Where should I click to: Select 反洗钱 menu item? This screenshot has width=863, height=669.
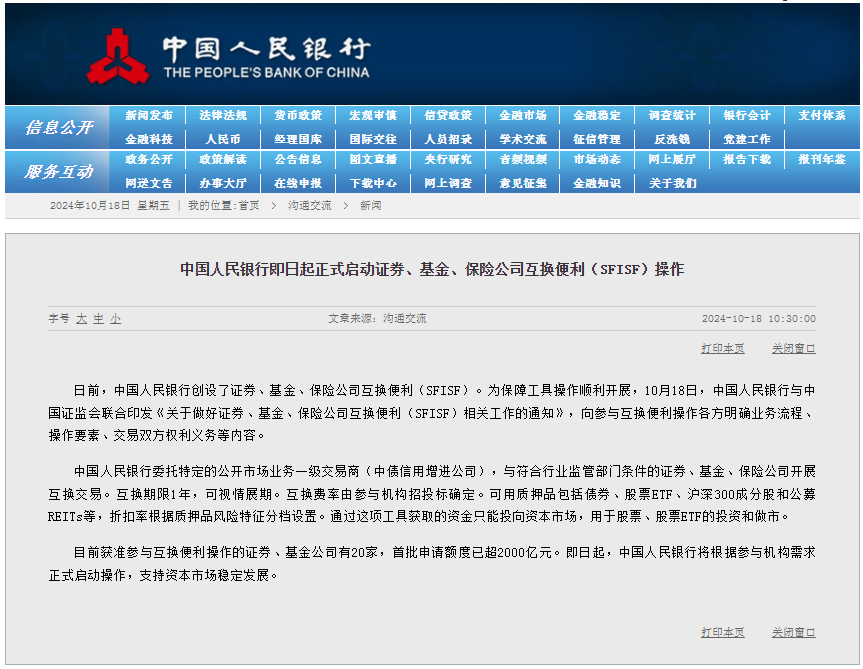click(671, 139)
